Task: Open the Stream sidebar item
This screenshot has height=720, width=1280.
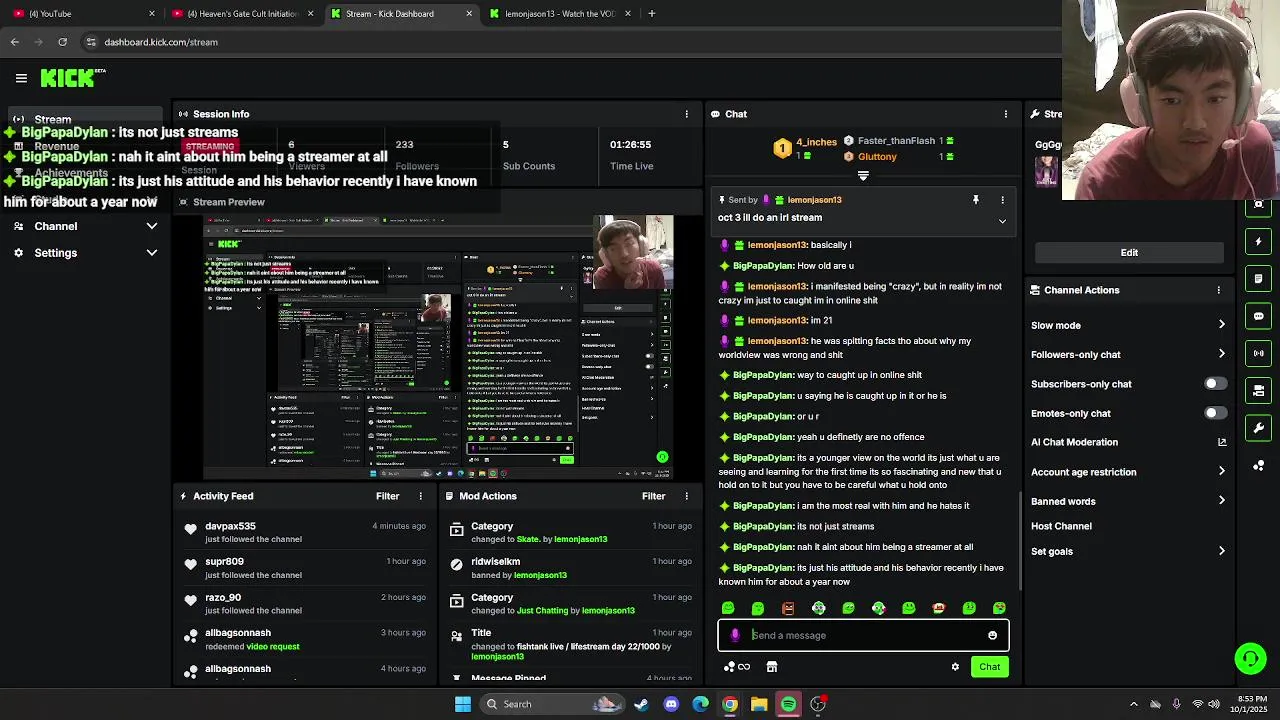Action: [x=85, y=120]
